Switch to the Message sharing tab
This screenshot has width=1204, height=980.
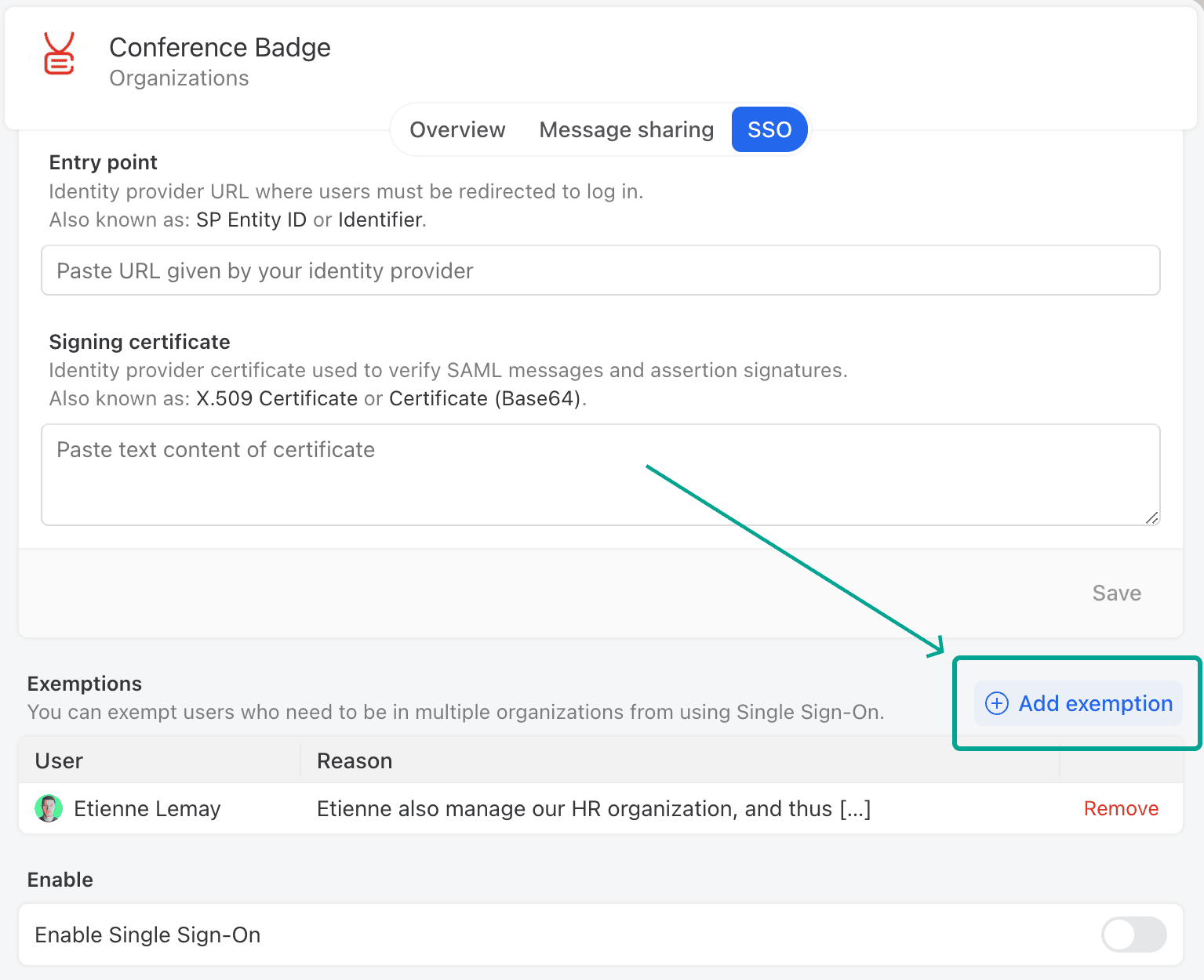626,129
